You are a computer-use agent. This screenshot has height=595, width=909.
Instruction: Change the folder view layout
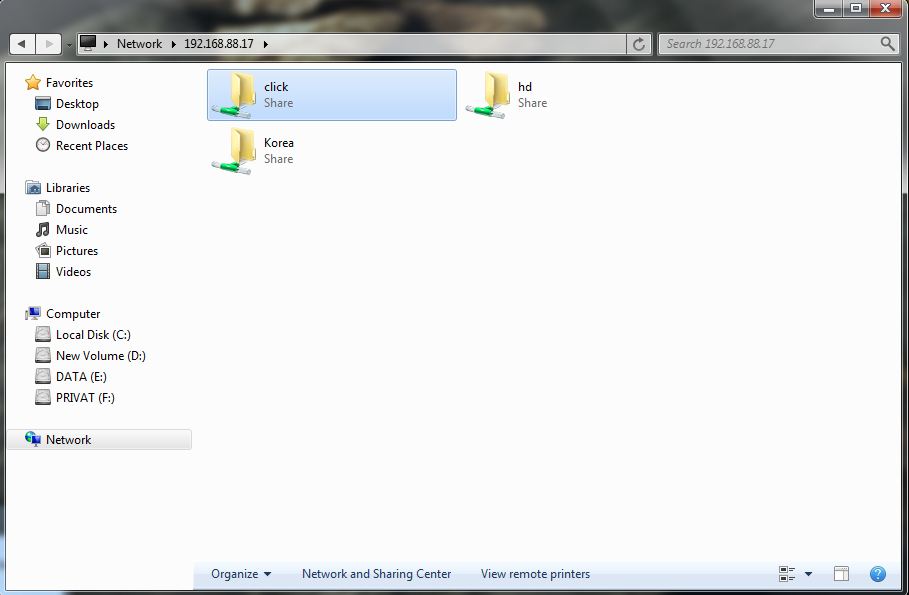click(x=787, y=573)
